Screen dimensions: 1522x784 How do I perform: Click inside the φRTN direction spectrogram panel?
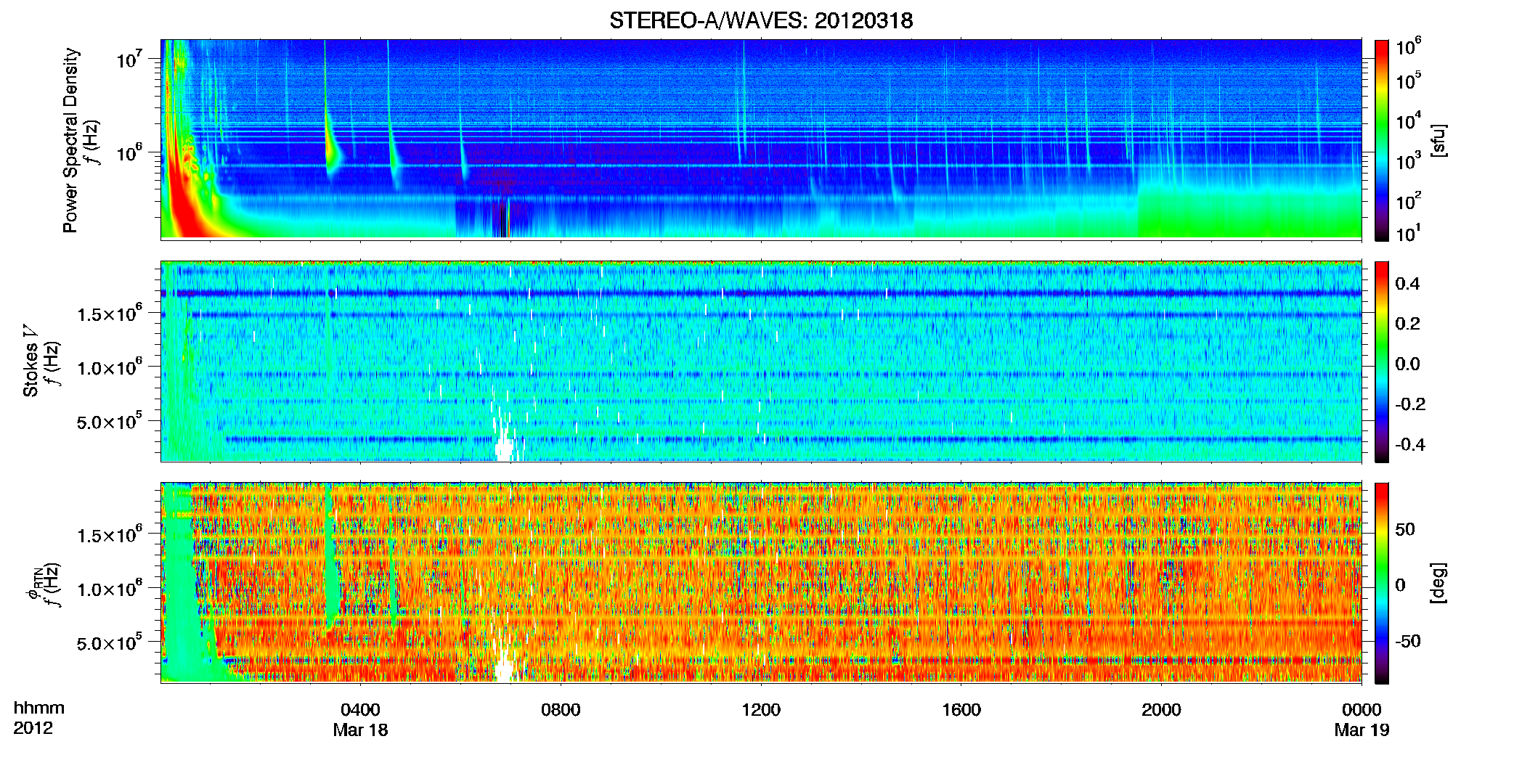point(761,582)
